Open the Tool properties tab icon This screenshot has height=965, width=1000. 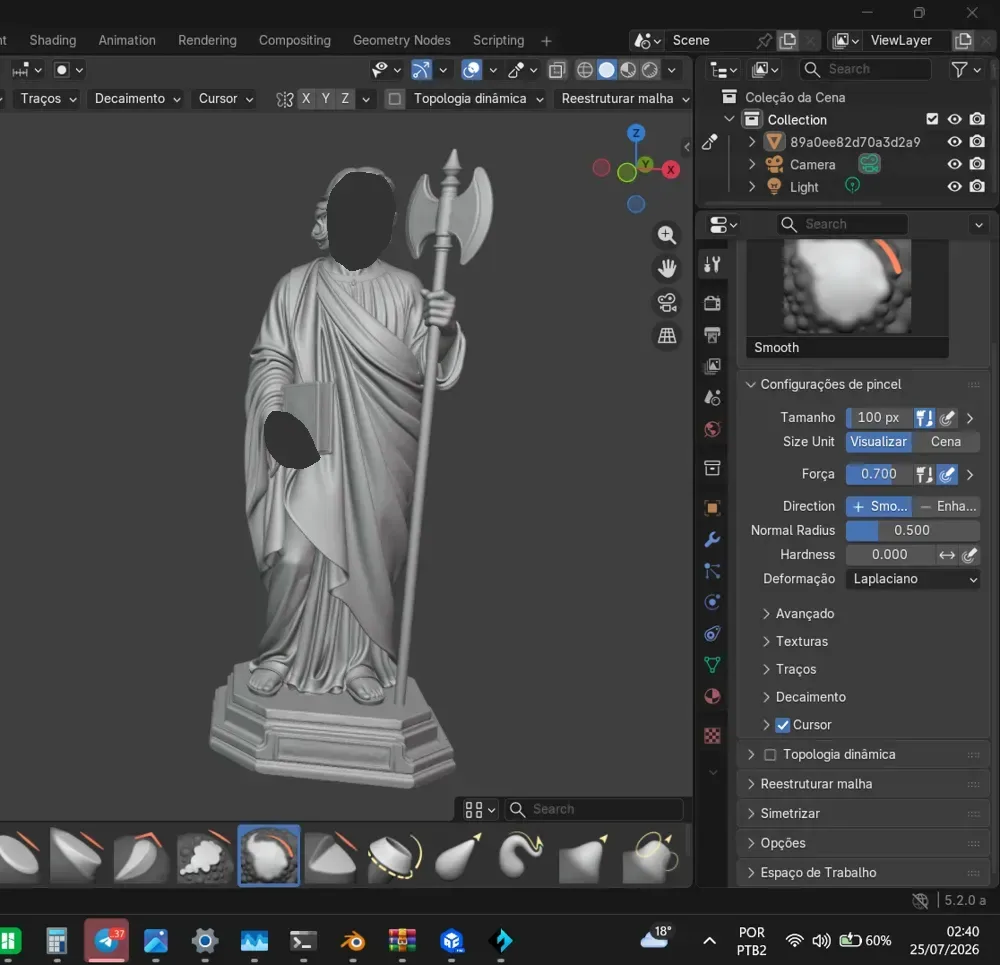[x=712, y=264]
